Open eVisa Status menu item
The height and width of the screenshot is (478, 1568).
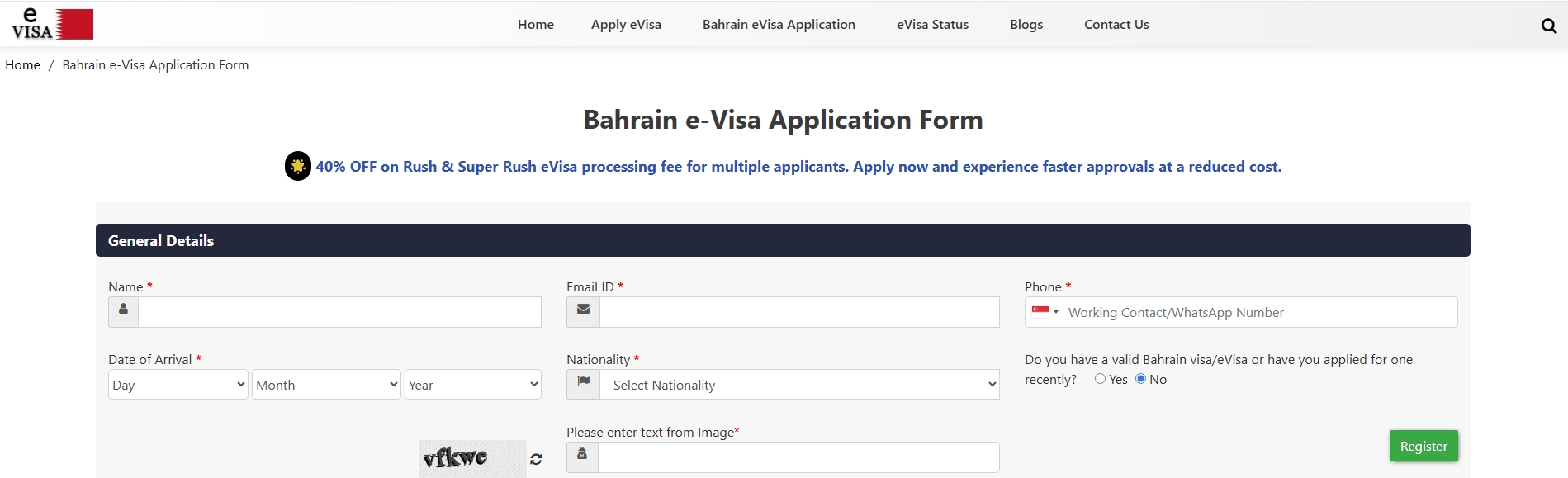(932, 25)
